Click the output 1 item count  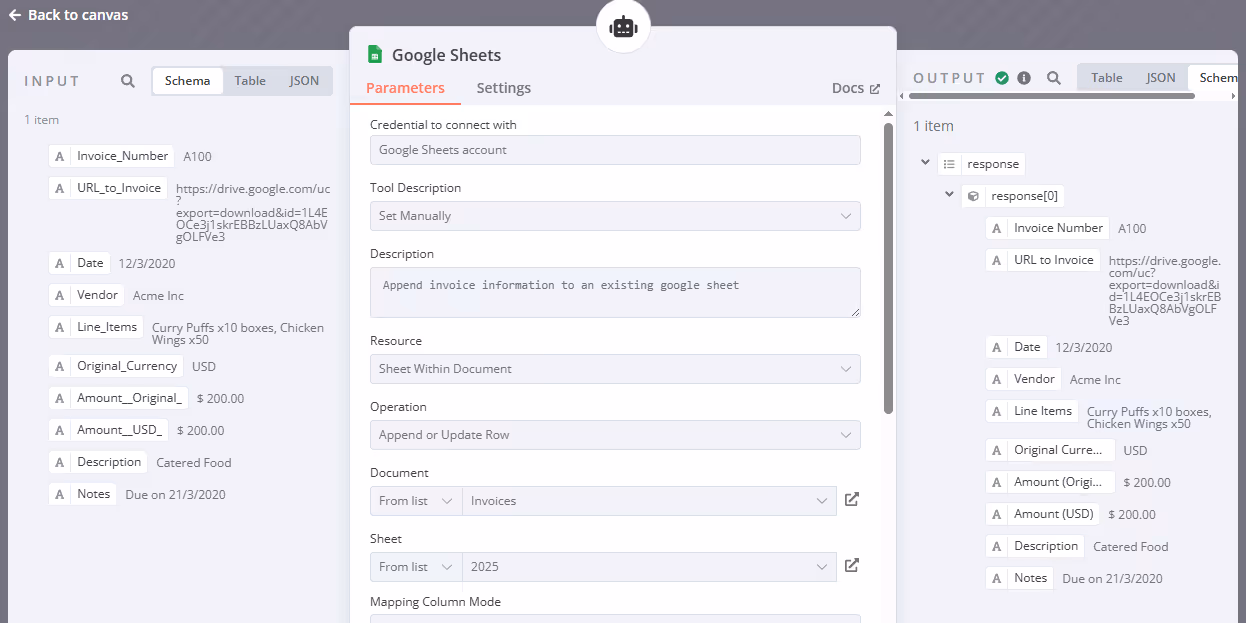tap(934, 126)
